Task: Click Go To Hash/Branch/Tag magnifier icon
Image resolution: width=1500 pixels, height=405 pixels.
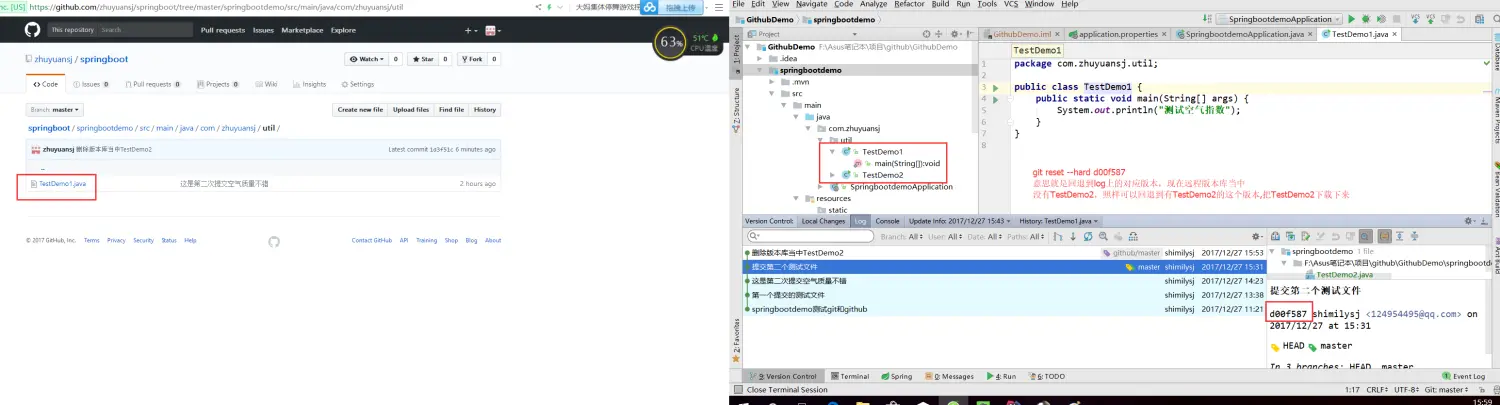Action: [x=1103, y=237]
